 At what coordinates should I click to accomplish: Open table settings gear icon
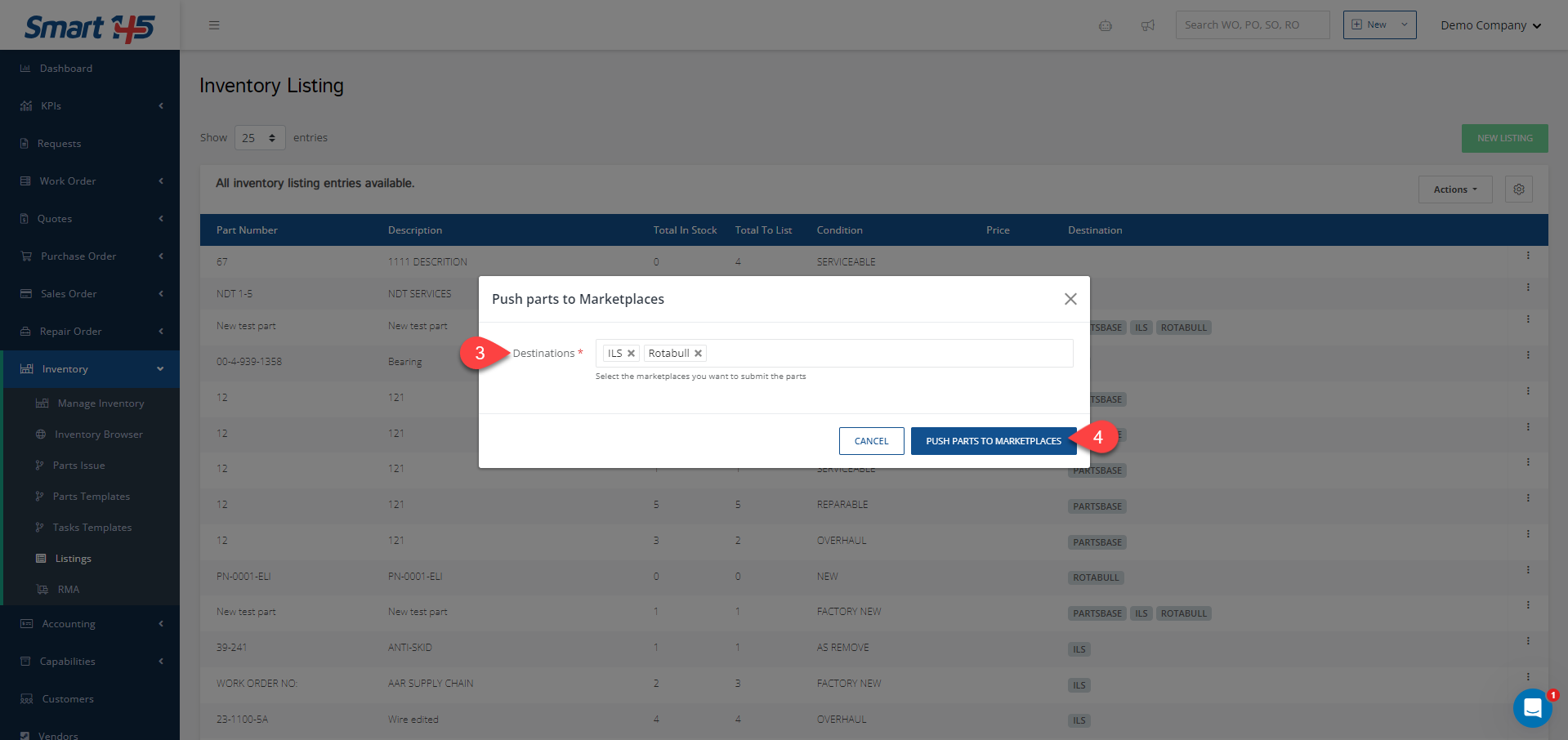coord(1518,189)
